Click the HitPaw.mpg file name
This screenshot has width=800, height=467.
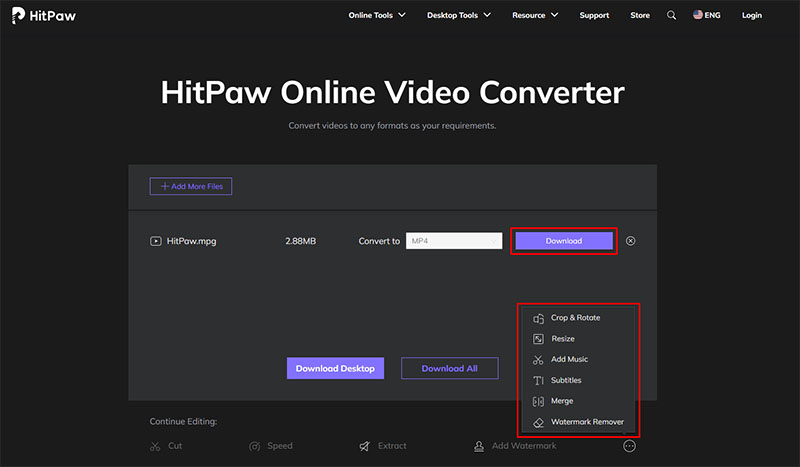click(191, 241)
